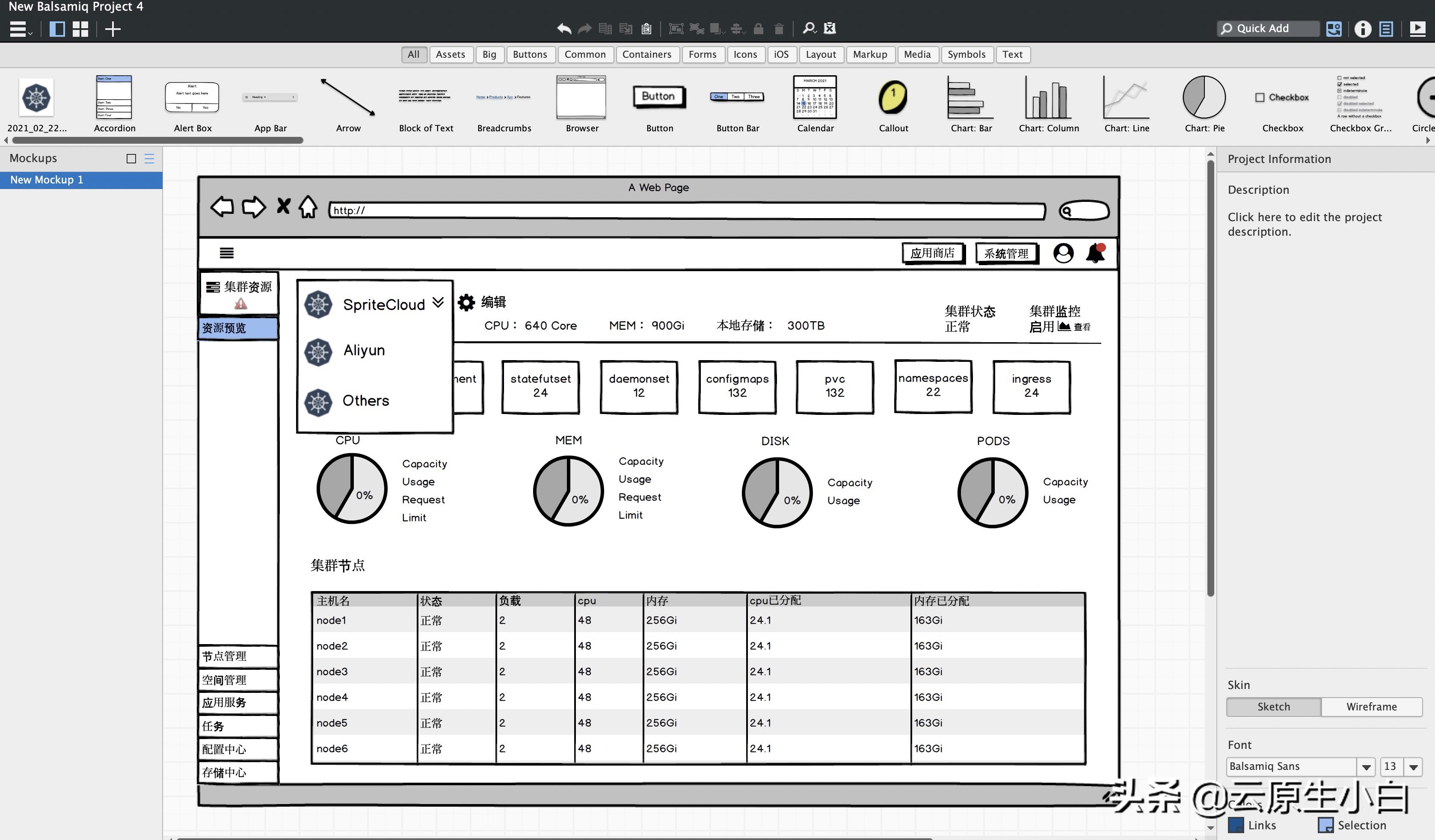Click the add new mockup plus icon
The image size is (1435, 840).
click(113, 29)
